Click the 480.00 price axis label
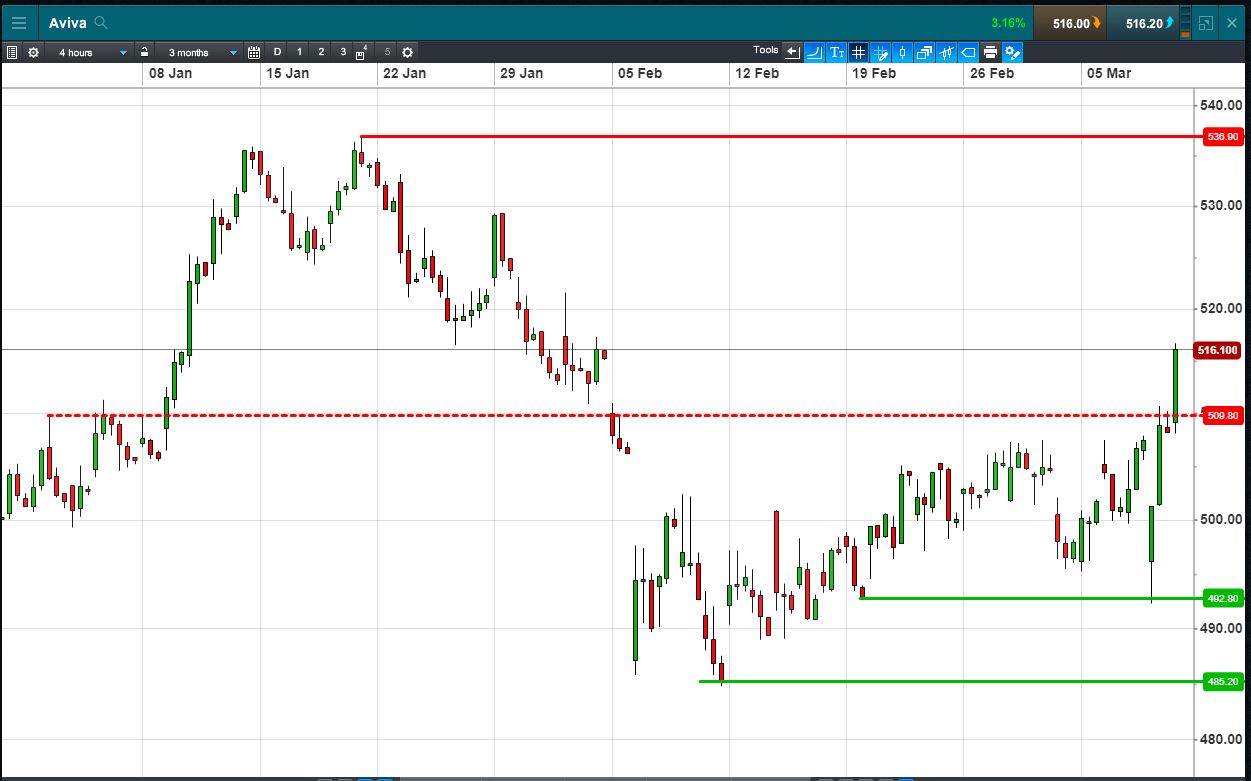 [x=1221, y=739]
